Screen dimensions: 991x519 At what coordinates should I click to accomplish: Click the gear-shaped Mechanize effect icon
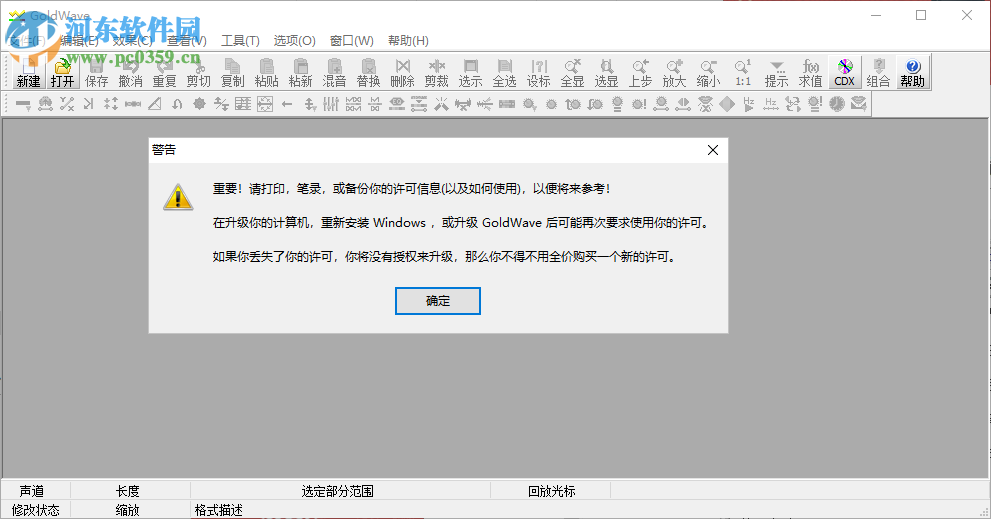[199, 104]
